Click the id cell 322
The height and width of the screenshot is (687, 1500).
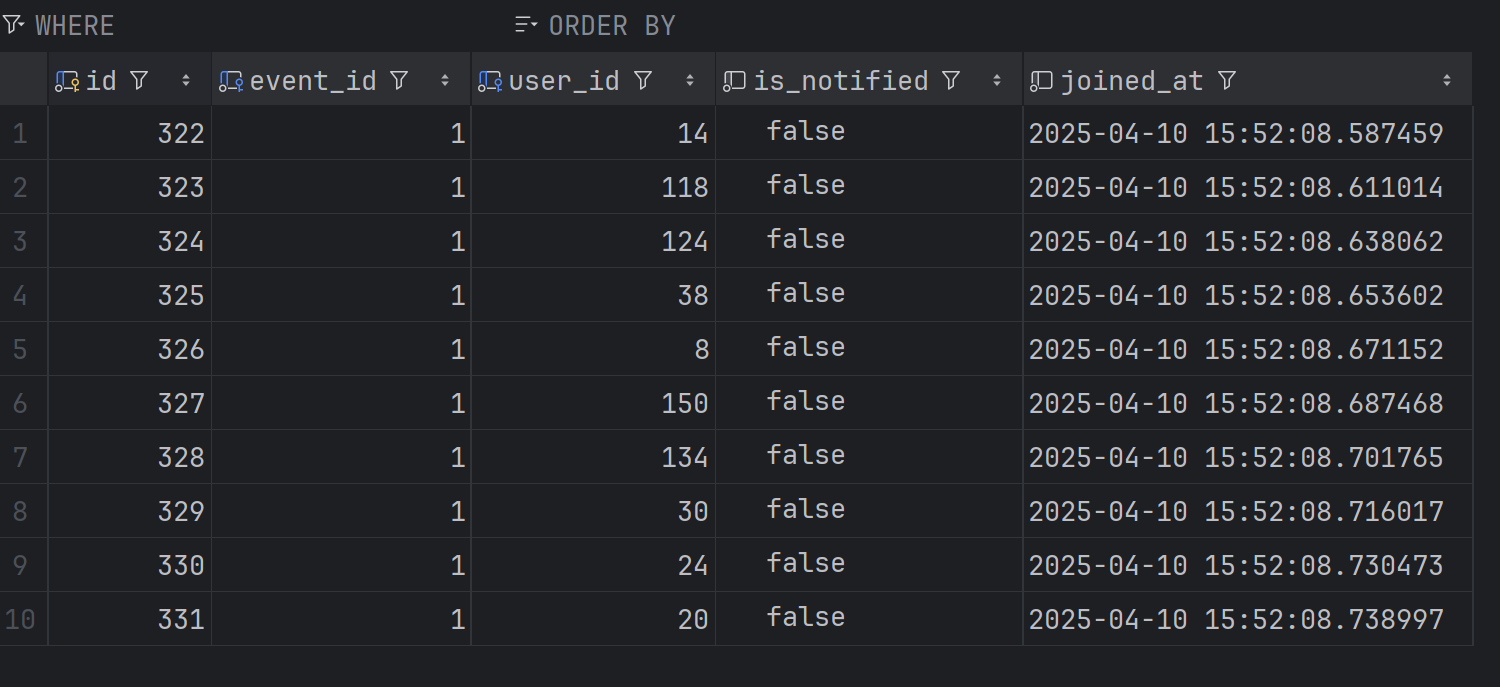(130, 133)
